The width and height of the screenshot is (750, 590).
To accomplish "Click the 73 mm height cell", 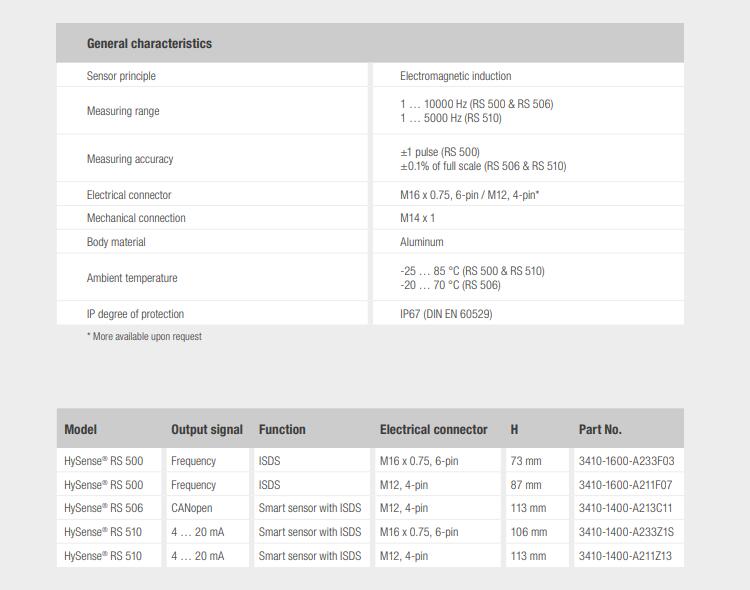I will pos(526,461).
